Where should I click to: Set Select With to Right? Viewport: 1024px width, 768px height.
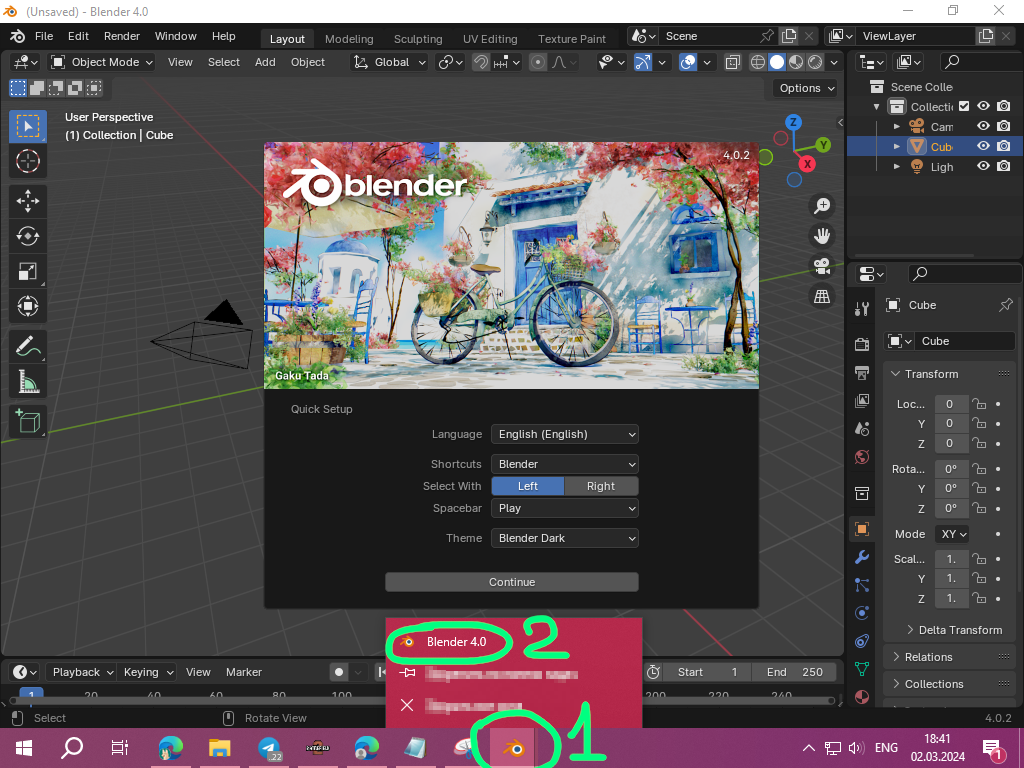tap(601, 486)
